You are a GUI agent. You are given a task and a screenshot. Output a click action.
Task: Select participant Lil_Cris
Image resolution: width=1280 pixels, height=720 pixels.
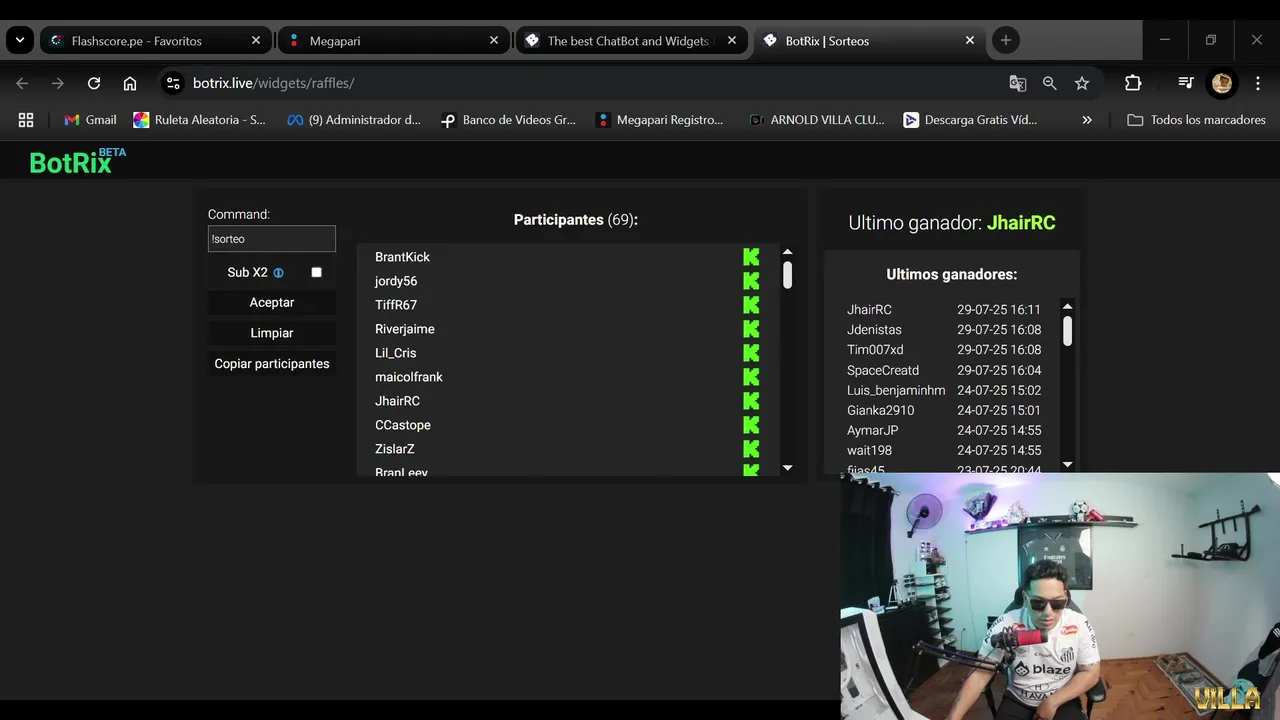396,353
